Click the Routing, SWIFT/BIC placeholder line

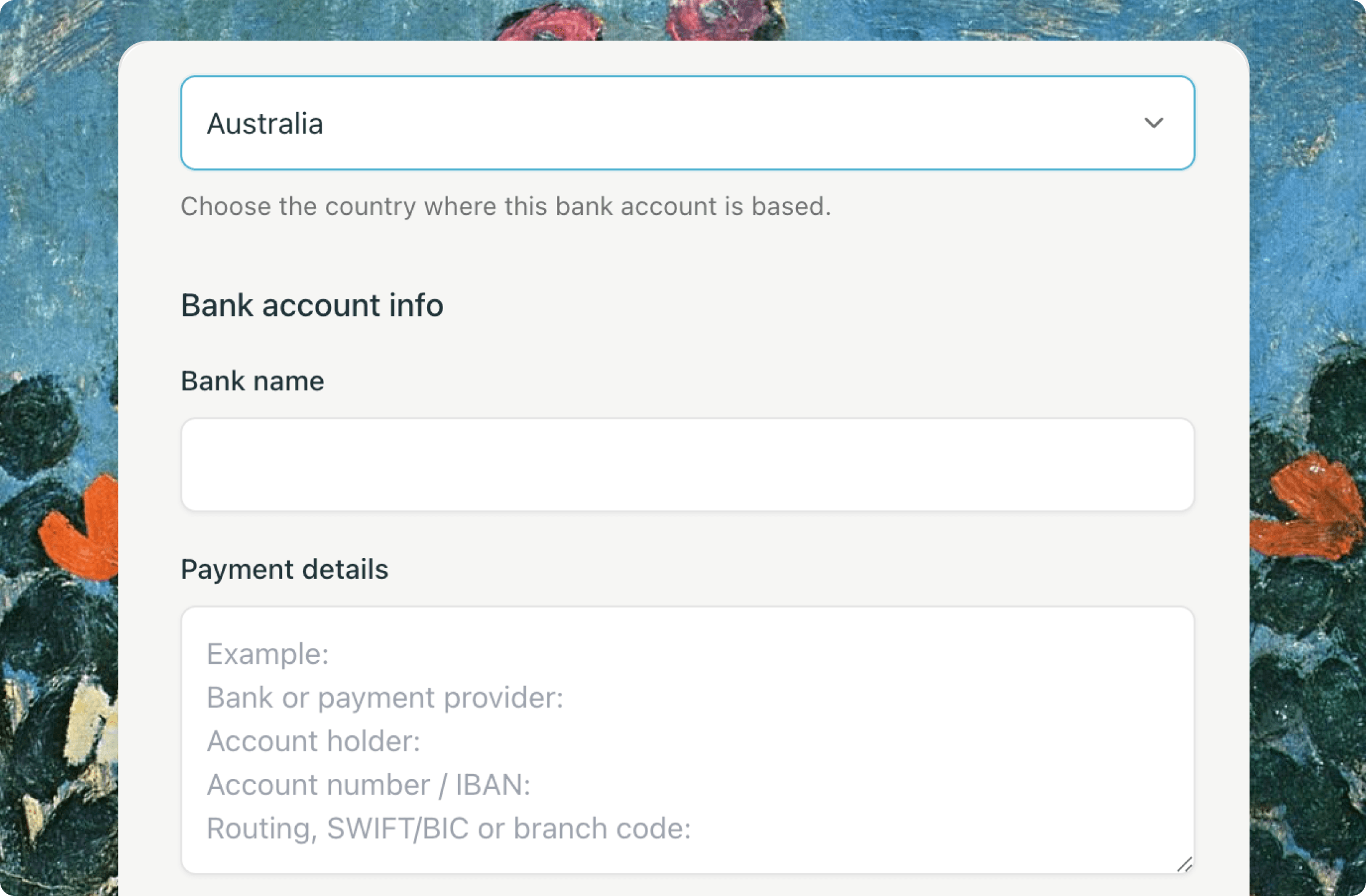449,828
